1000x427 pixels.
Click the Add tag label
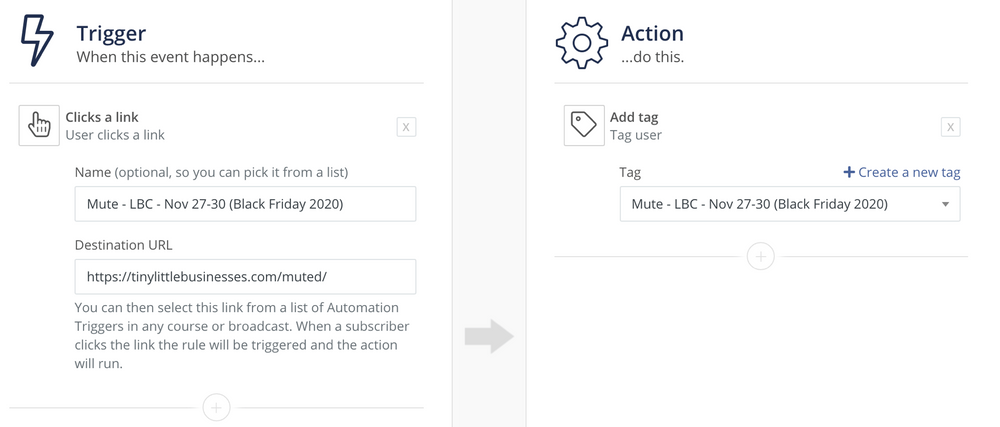tap(634, 117)
